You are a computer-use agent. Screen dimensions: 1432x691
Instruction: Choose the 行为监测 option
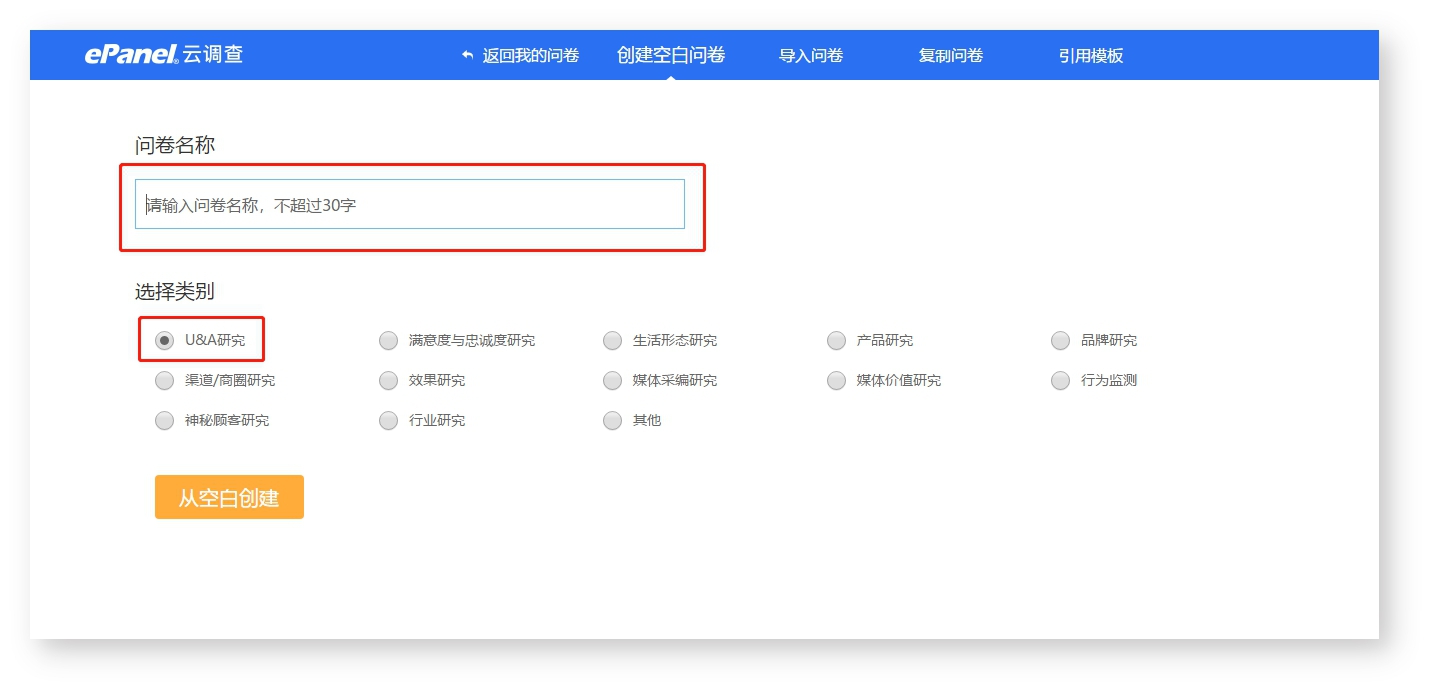point(1060,381)
